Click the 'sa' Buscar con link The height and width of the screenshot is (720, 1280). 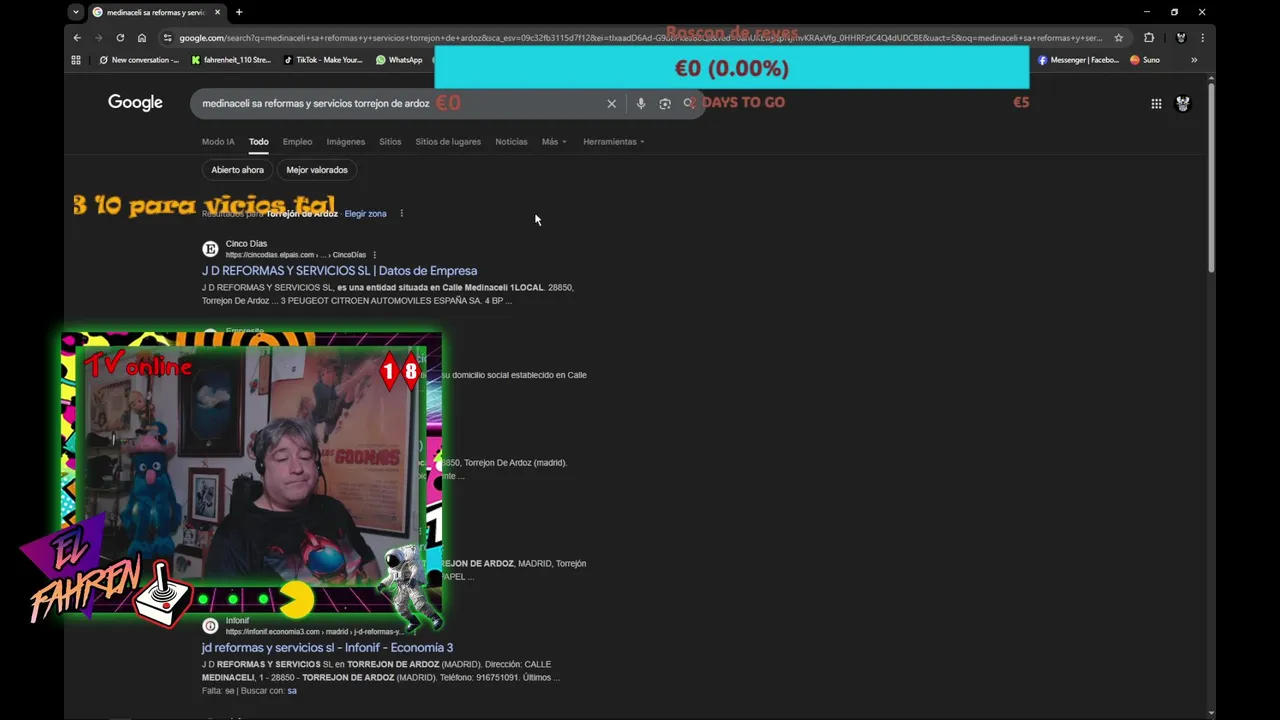pyautogui.click(x=292, y=691)
